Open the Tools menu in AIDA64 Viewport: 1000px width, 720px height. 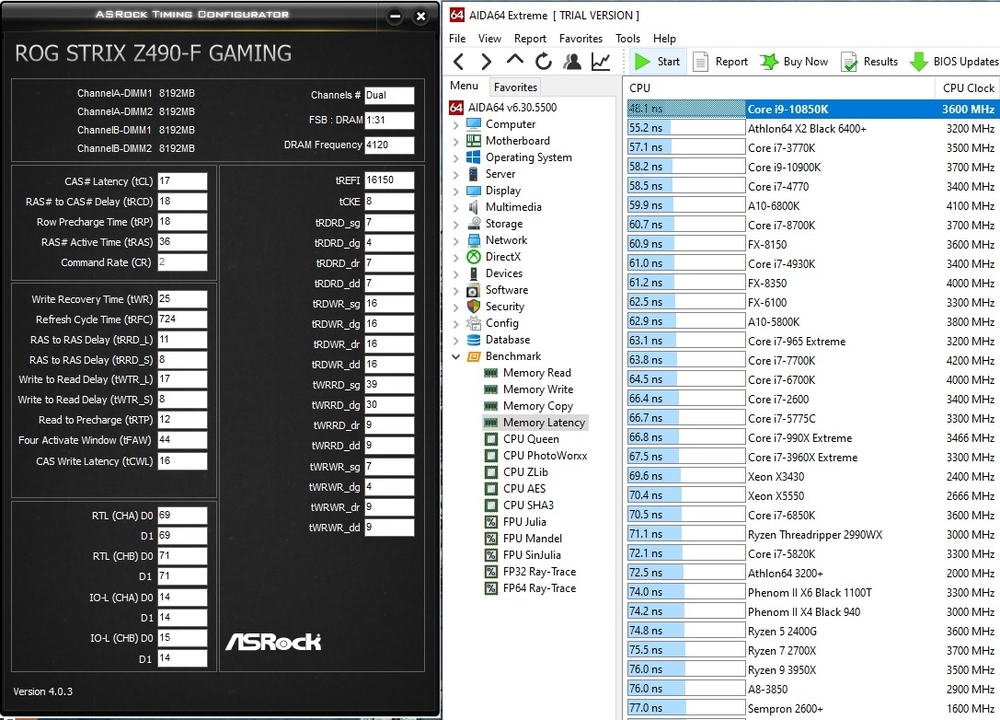[x=628, y=38]
